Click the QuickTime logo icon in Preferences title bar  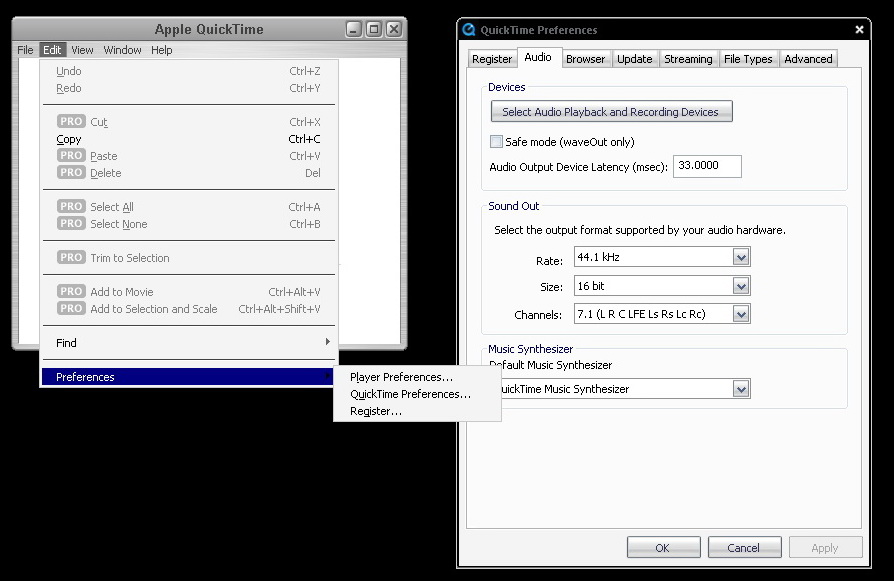[x=470, y=29]
